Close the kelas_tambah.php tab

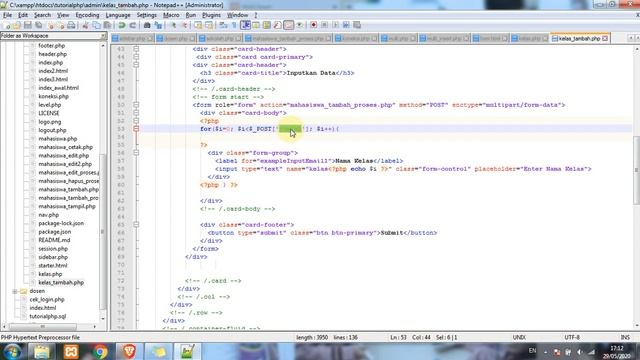click(x=605, y=38)
